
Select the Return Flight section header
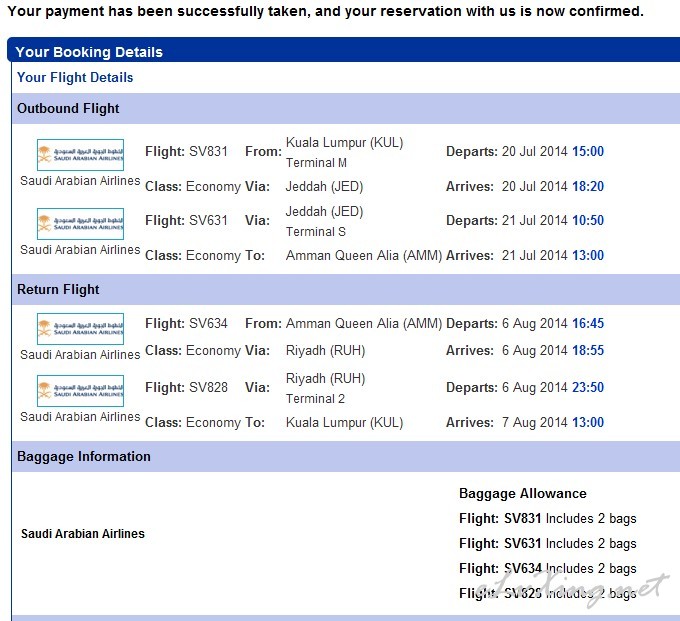[346, 289]
